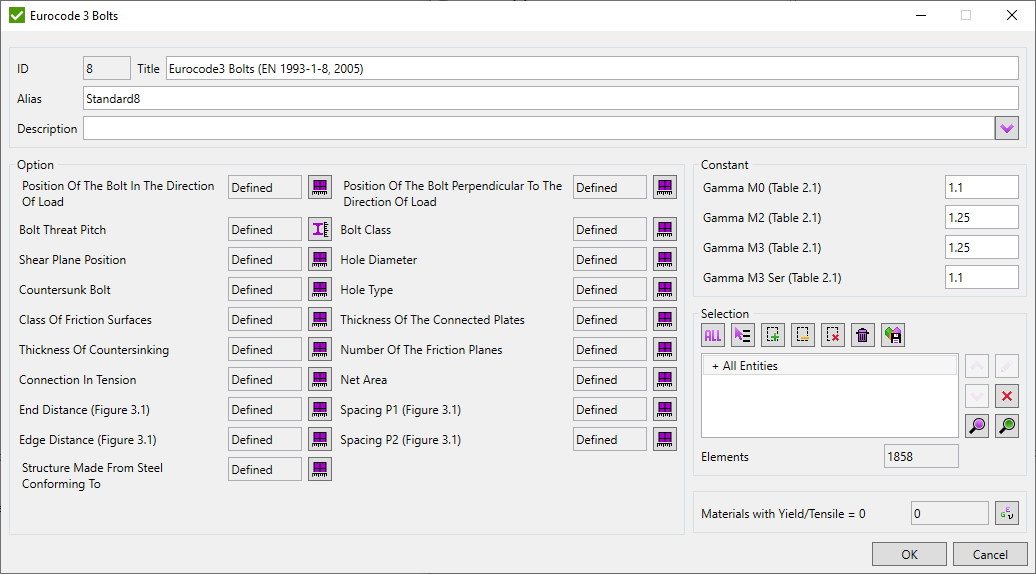Screen dimensions: 1036x574
Task: Open table icon for End Distance (Figure 3.1)
Action: point(320,410)
